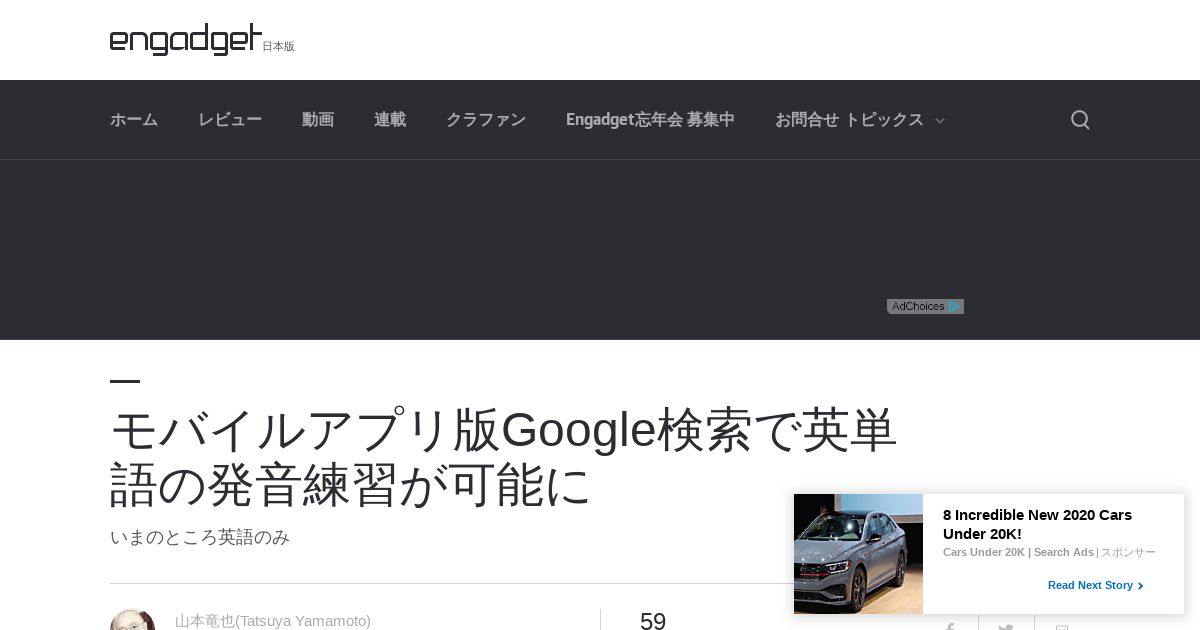
Task: Click the car ad thumbnail image
Action: pos(858,554)
